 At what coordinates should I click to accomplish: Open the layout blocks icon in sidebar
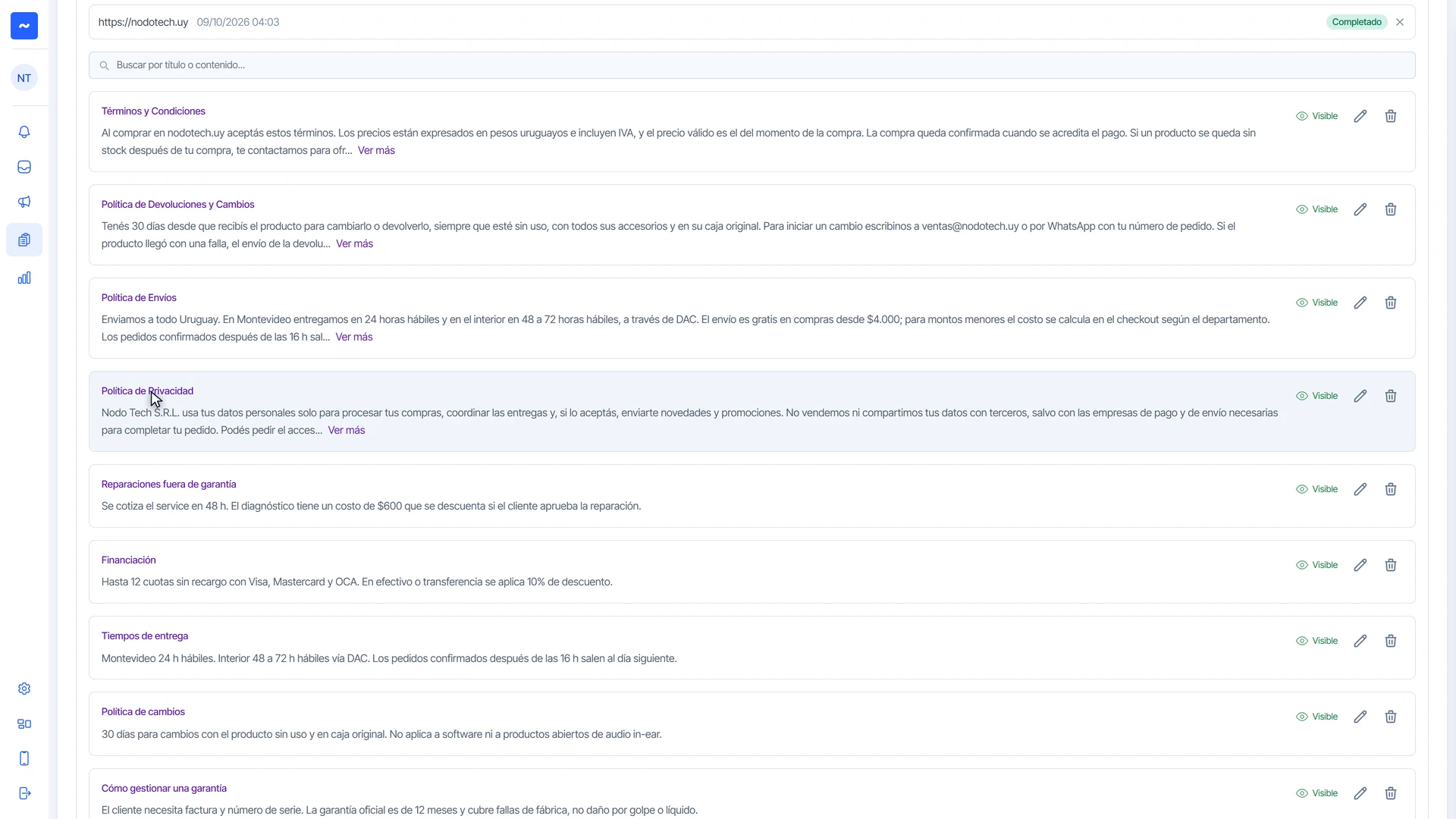24,723
